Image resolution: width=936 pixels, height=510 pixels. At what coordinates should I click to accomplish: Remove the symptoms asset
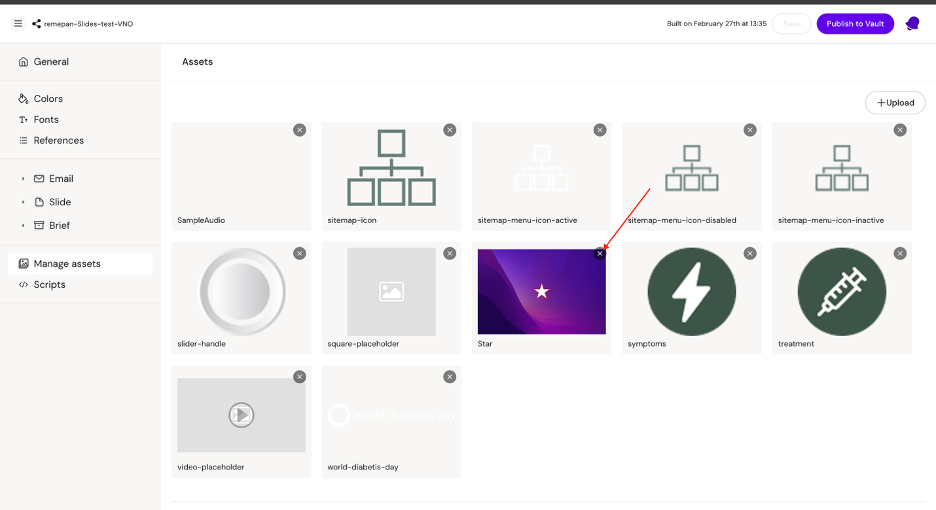click(750, 254)
